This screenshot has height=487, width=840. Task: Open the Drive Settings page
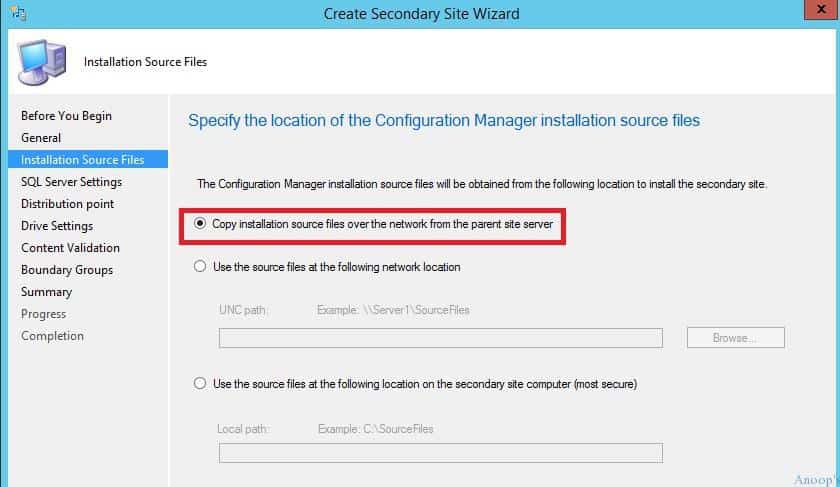tap(57, 226)
